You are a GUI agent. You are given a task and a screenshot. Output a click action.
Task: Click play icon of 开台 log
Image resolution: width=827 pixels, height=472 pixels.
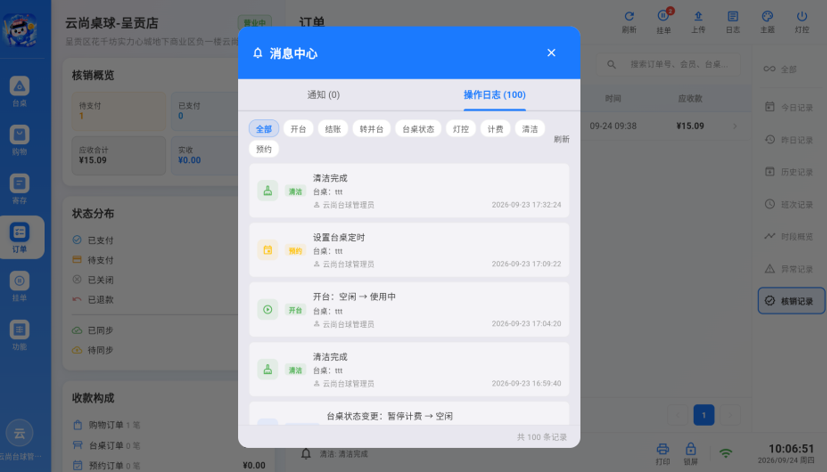267,310
